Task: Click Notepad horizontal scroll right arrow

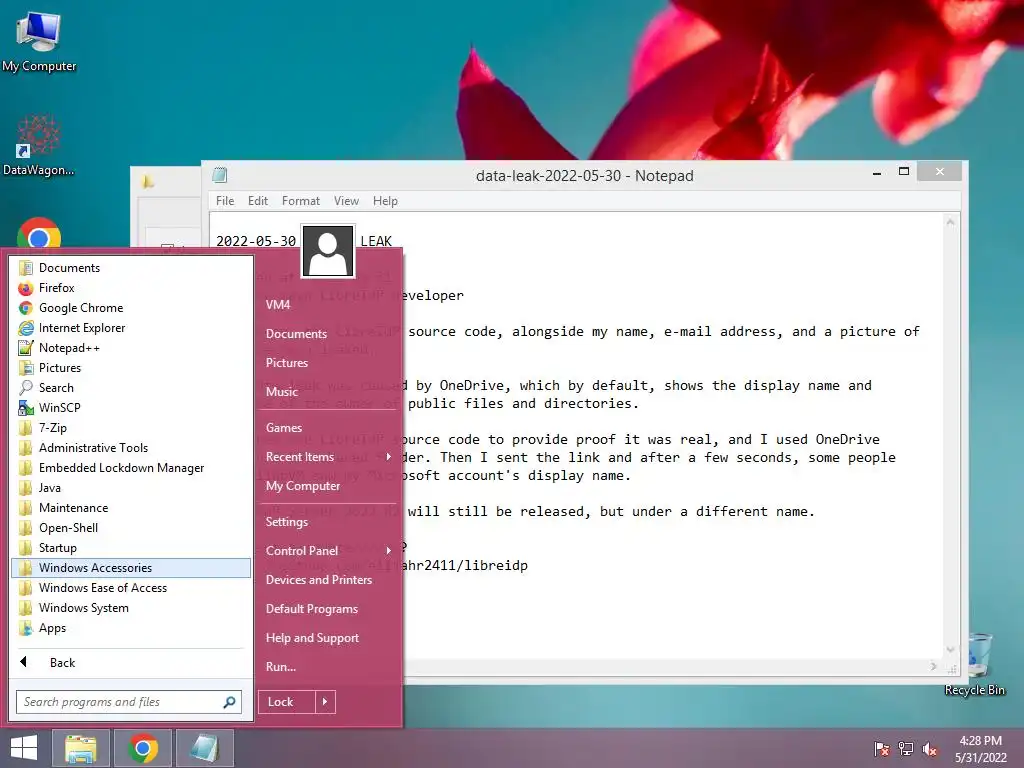Action: coord(933,667)
